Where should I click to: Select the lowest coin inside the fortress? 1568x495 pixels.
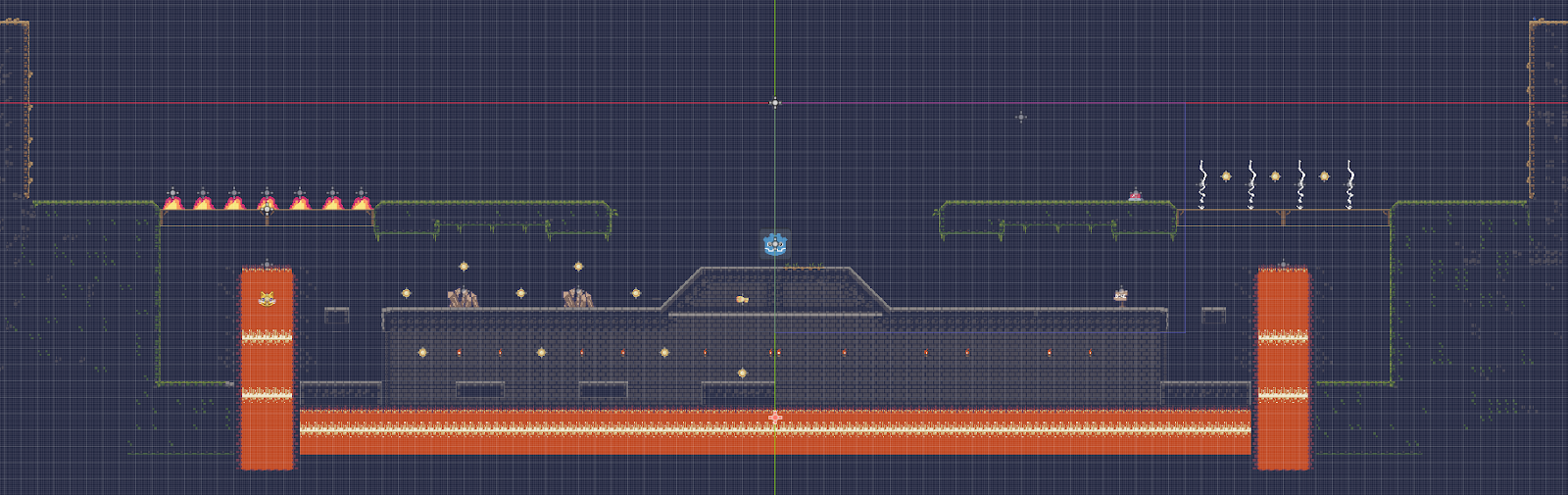coord(742,373)
